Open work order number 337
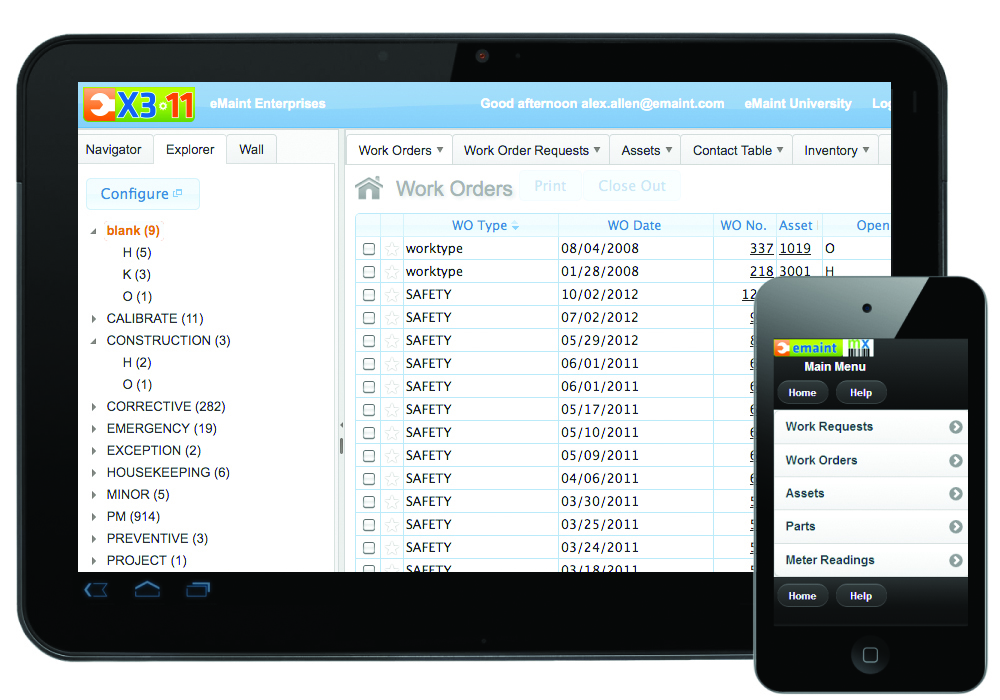Viewport: 1000px width, 700px height. tap(761, 249)
